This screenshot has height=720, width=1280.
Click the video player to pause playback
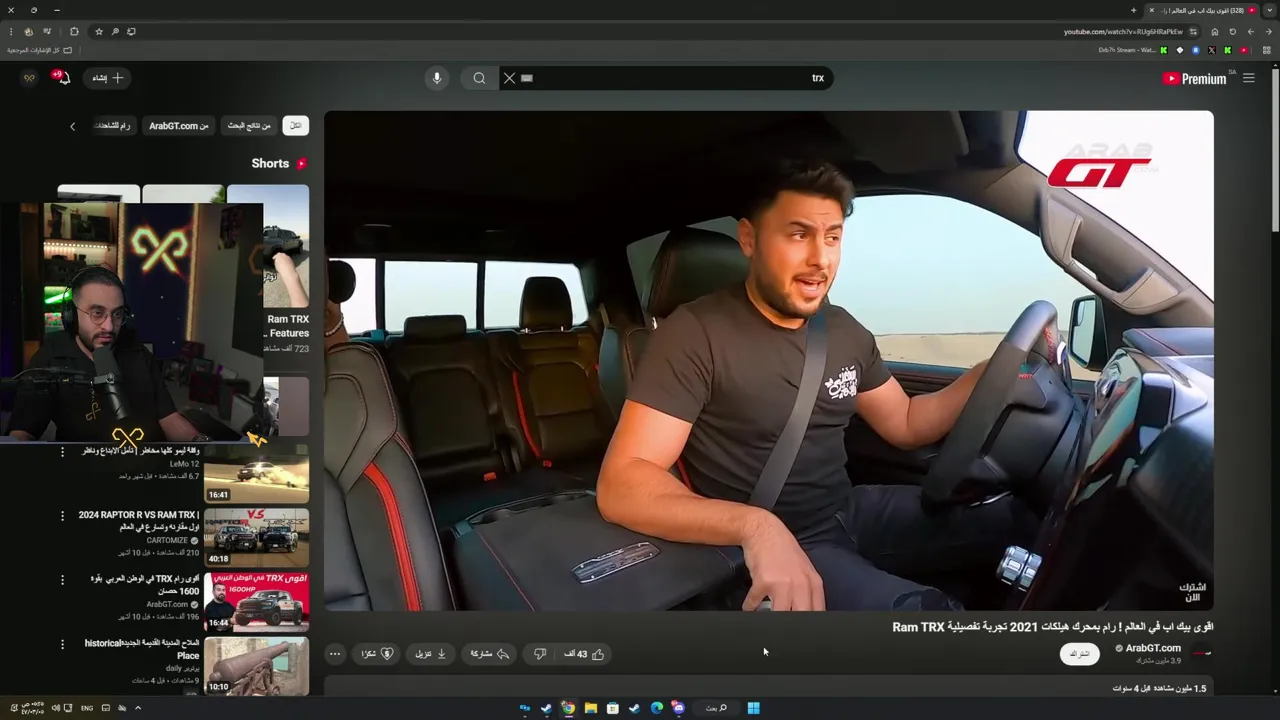[x=768, y=360]
